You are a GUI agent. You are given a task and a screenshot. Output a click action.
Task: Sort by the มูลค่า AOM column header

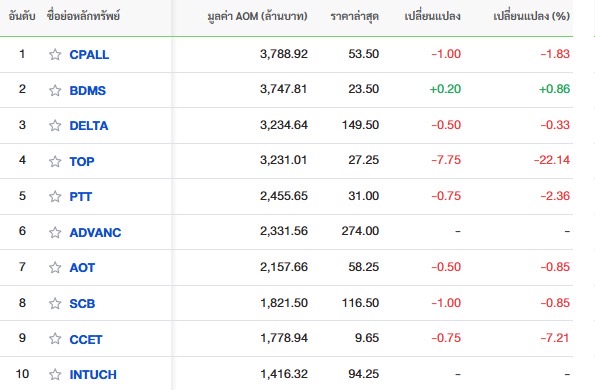257,16
